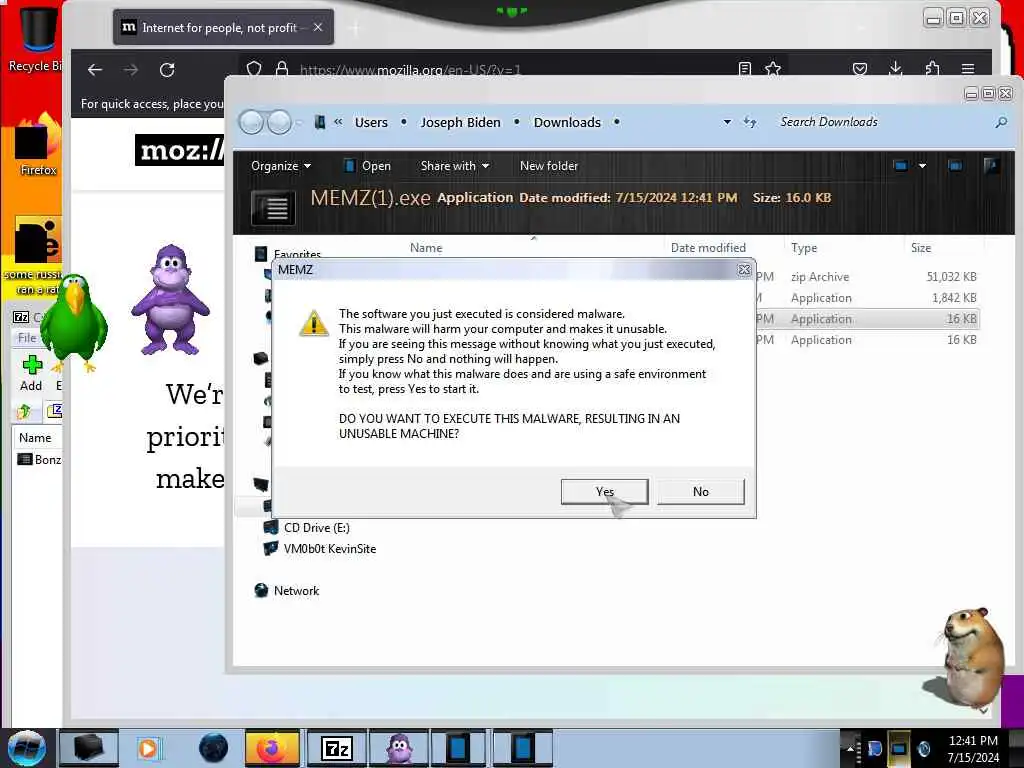Toggle the preview pane icon
This screenshot has height=768, width=1024.
point(955,166)
